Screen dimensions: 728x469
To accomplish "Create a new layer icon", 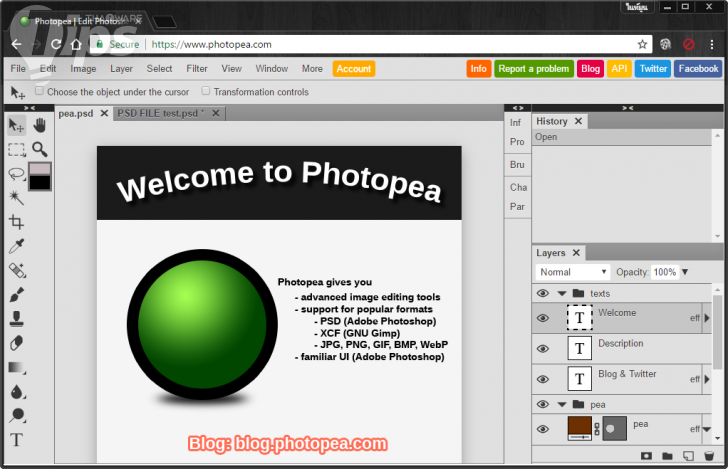I will (x=688, y=456).
